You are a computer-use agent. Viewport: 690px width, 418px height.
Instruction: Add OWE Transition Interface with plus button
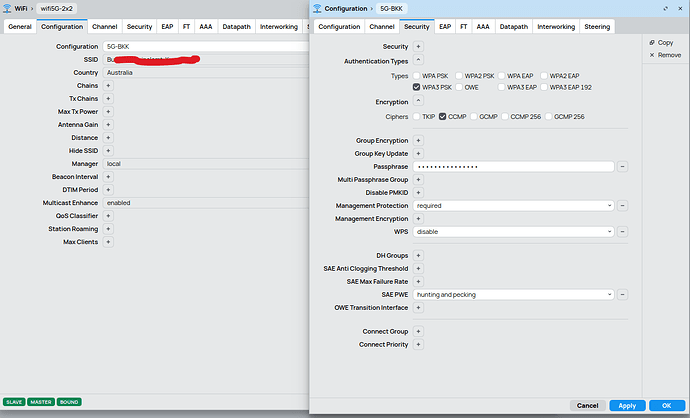(x=418, y=308)
